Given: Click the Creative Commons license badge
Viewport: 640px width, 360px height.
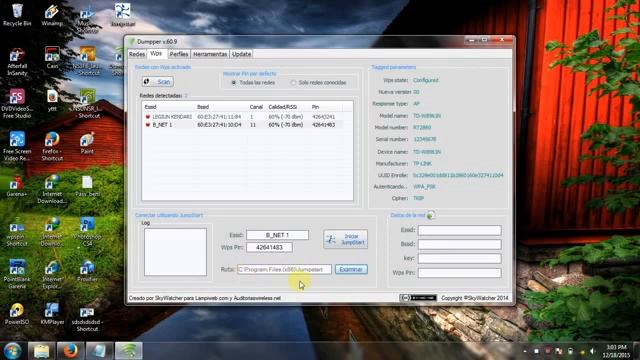Looking at the screenshot, I should click(418, 298).
